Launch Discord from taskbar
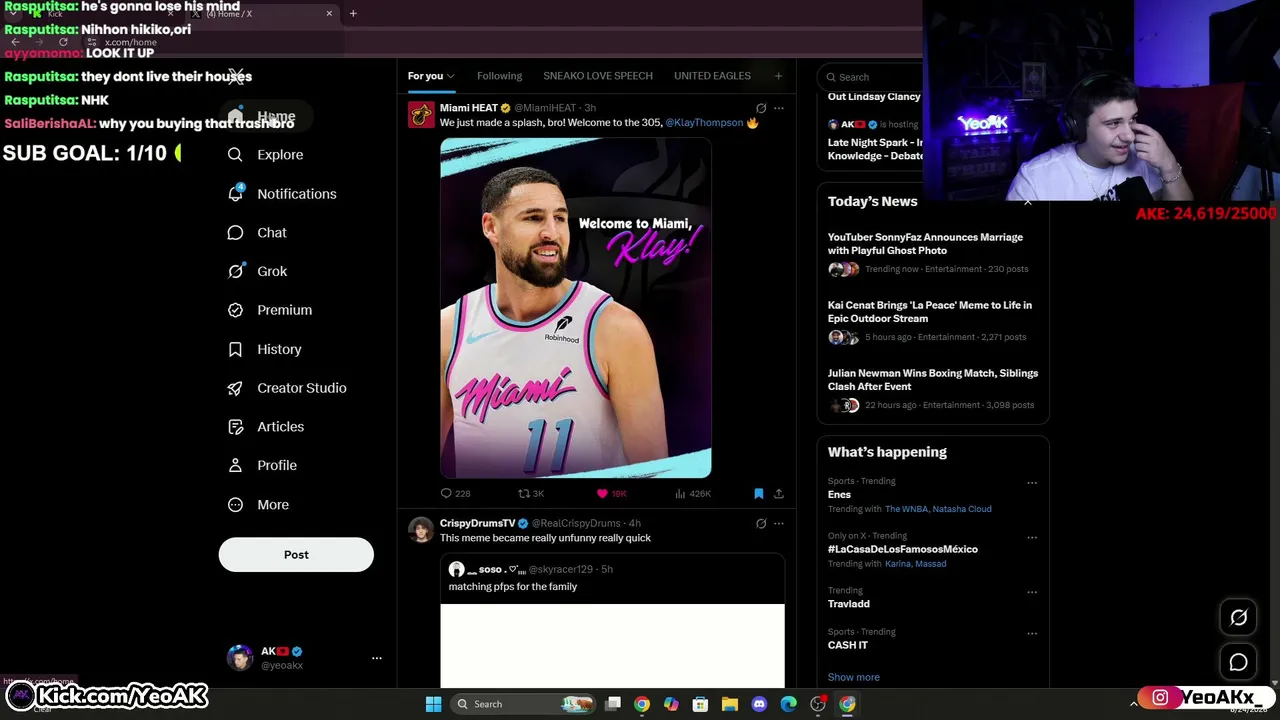Image resolution: width=1280 pixels, height=720 pixels. coord(759,704)
